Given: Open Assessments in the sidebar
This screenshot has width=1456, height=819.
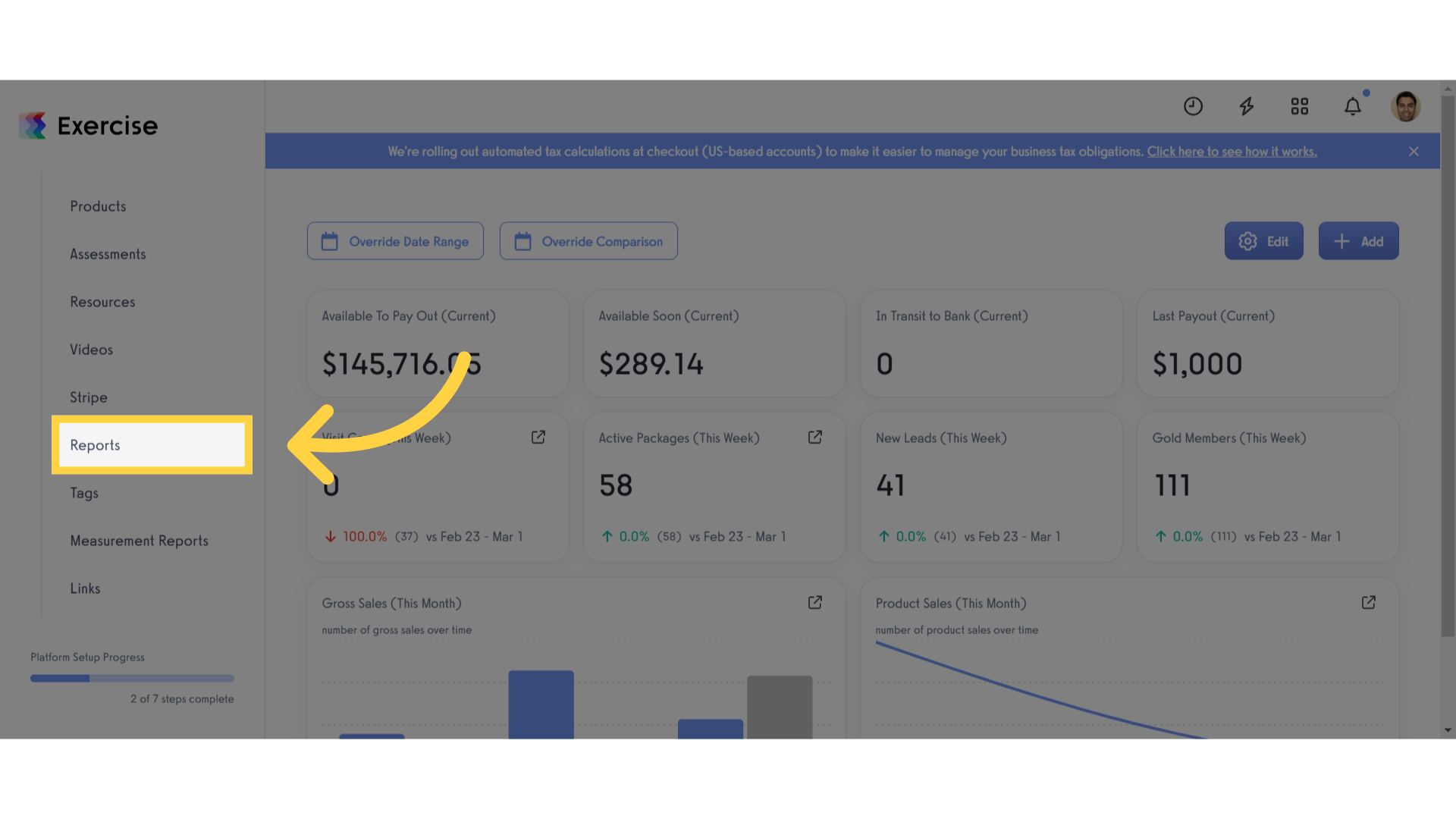Looking at the screenshot, I should (x=108, y=254).
